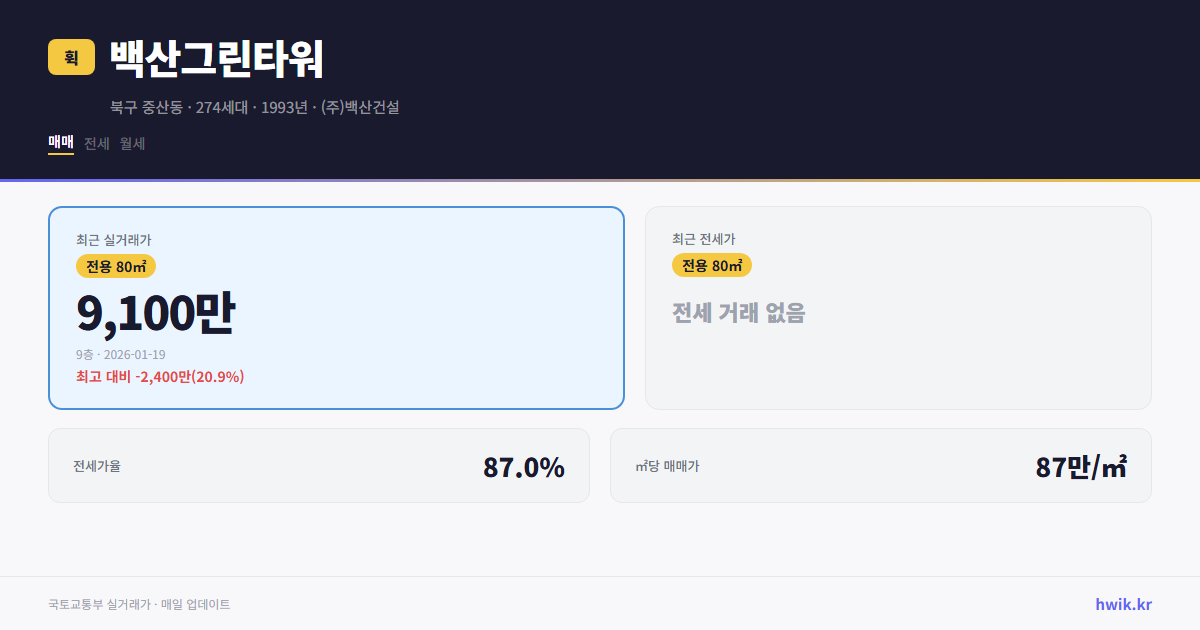Image resolution: width=1200 pixels, height=630 pixels.
Task: Click the 전세가율 card
Action: [x=320, y=465]
